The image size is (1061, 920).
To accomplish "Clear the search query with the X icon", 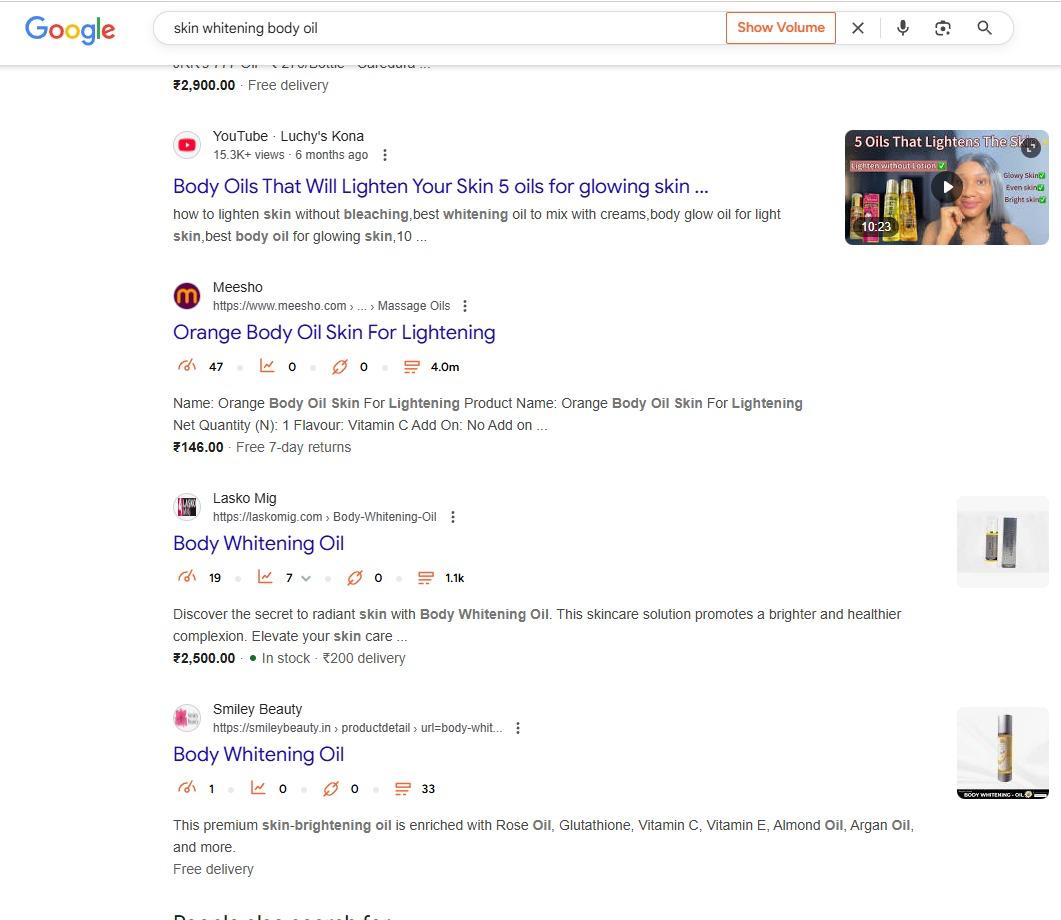I will (857, 28).
